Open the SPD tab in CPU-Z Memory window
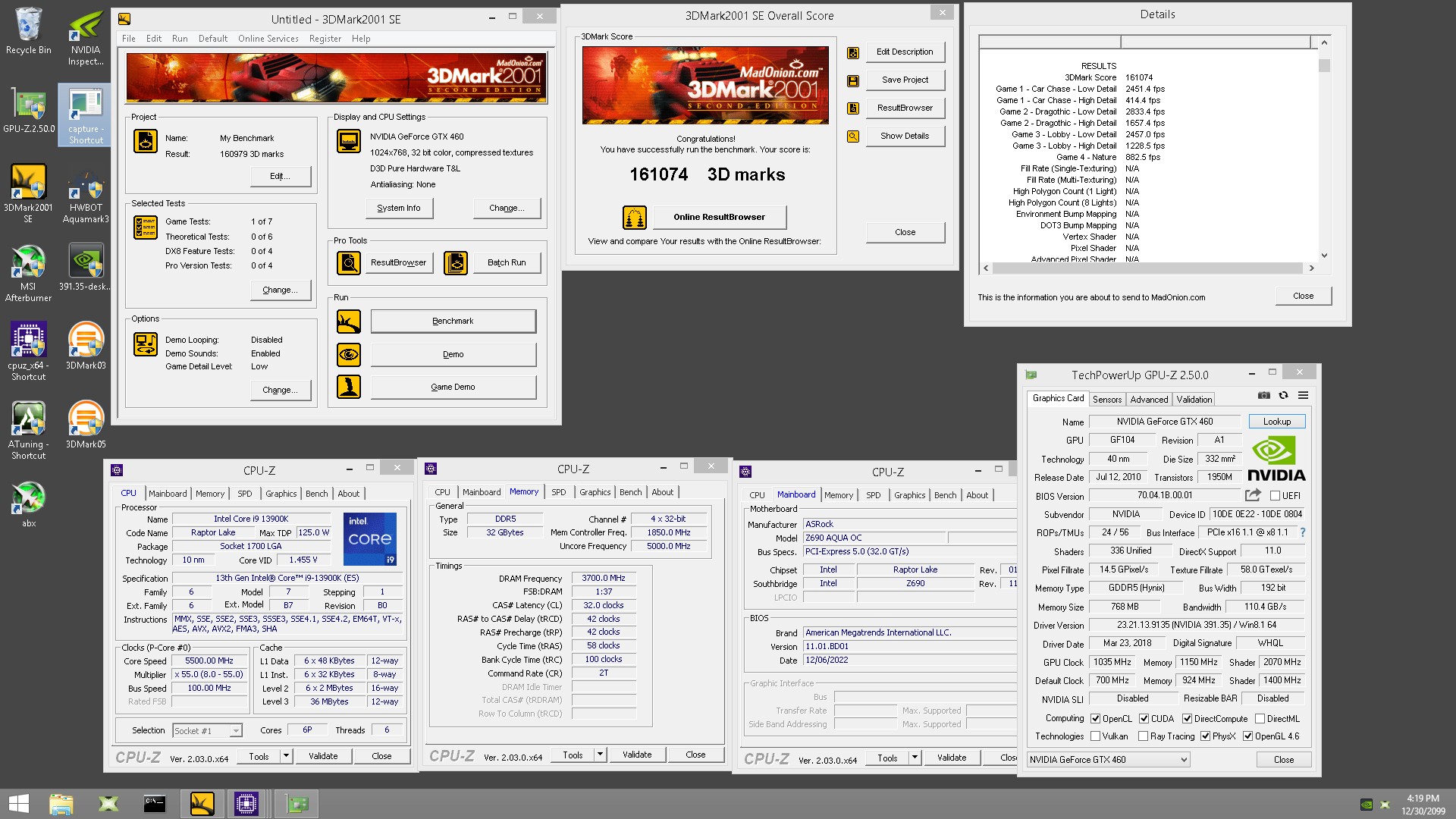 click(x=558, y=492)
